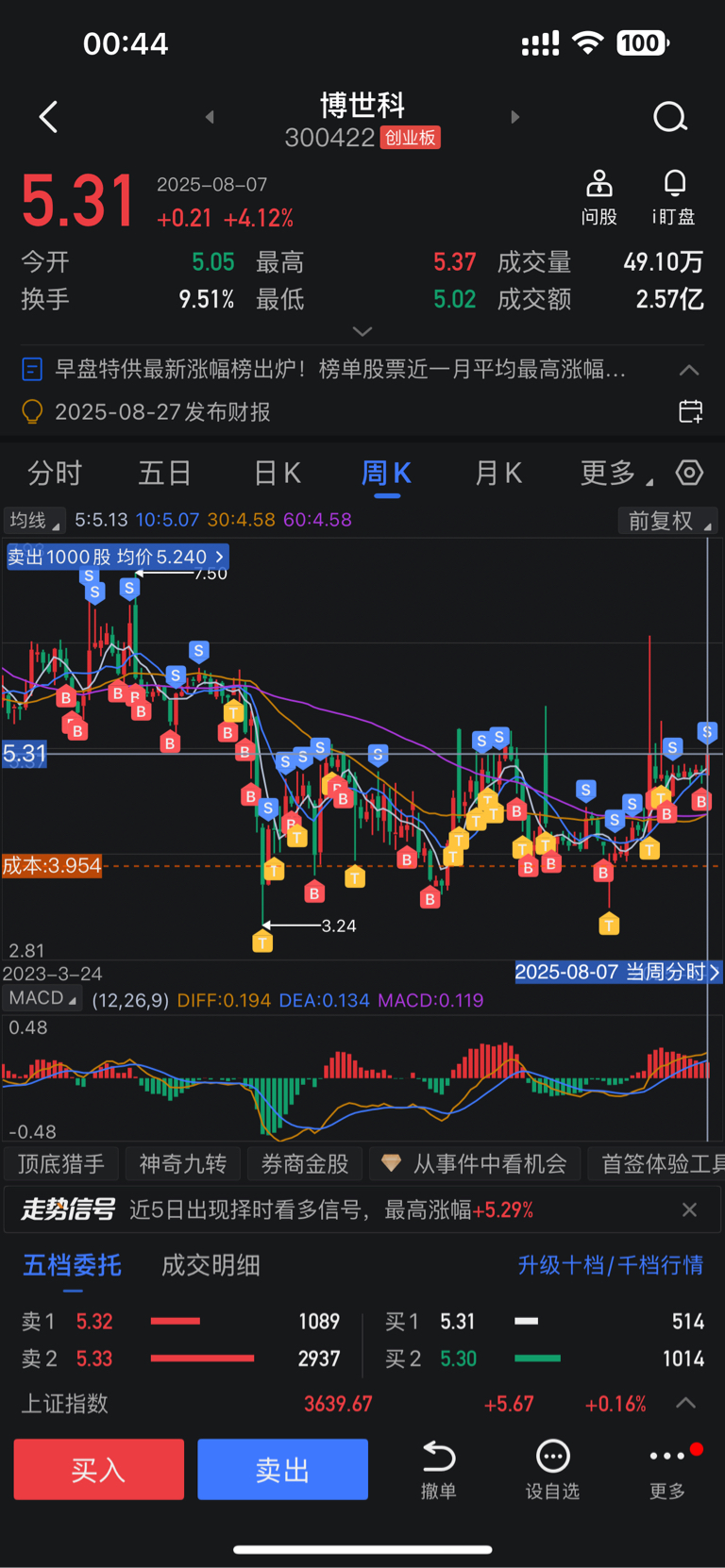
Task: Go back with the top-left arrow
Action: [49, 117]
